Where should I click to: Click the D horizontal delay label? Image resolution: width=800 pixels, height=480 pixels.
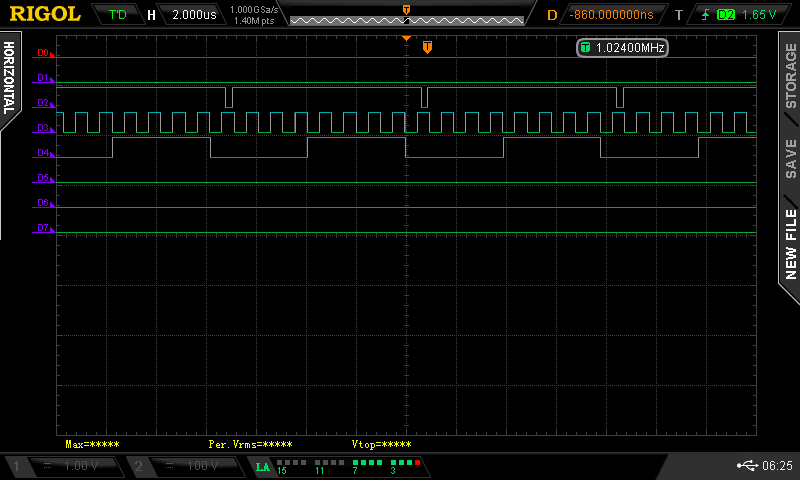click(552, 15)
